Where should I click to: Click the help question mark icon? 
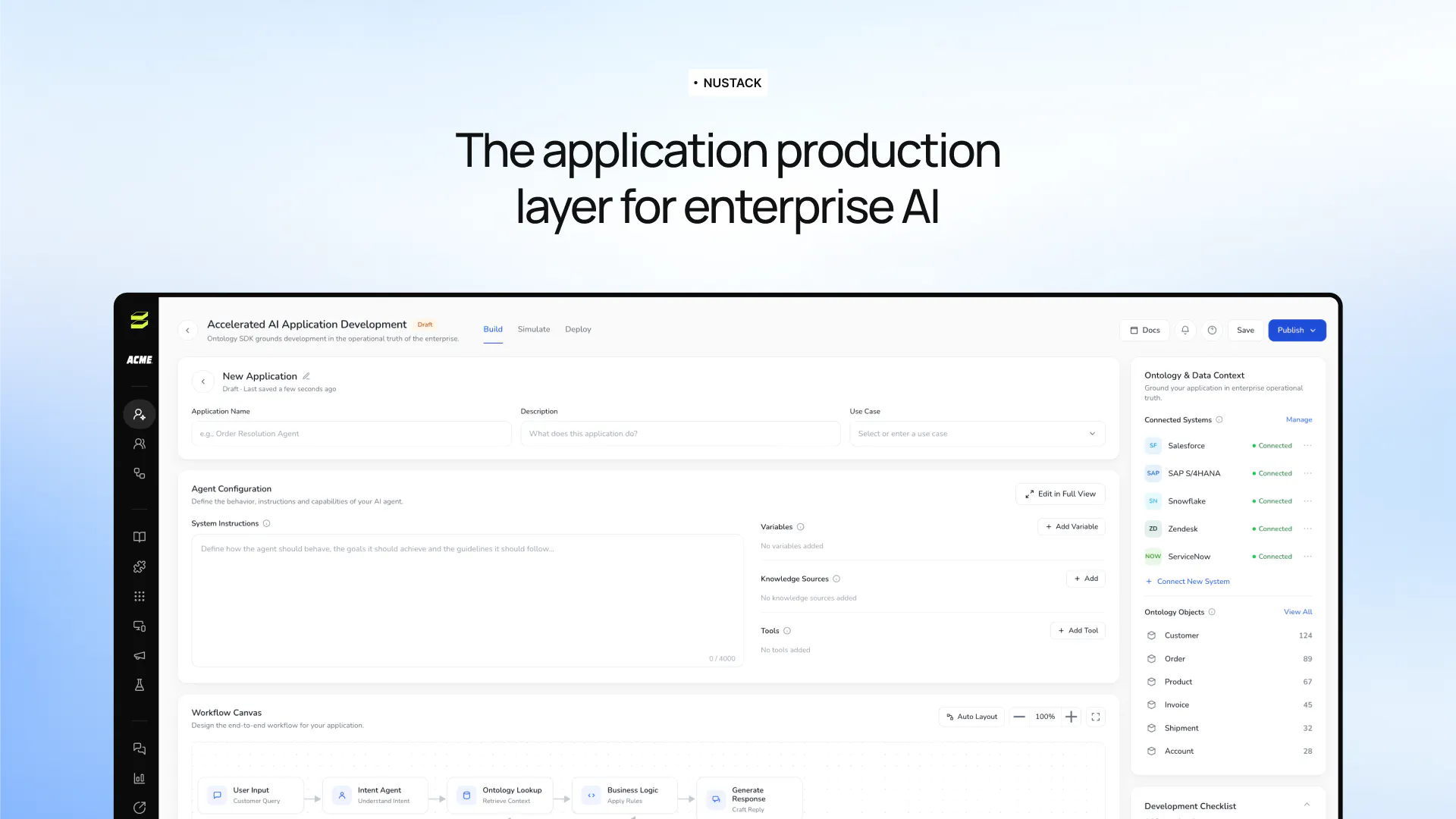1212,330
